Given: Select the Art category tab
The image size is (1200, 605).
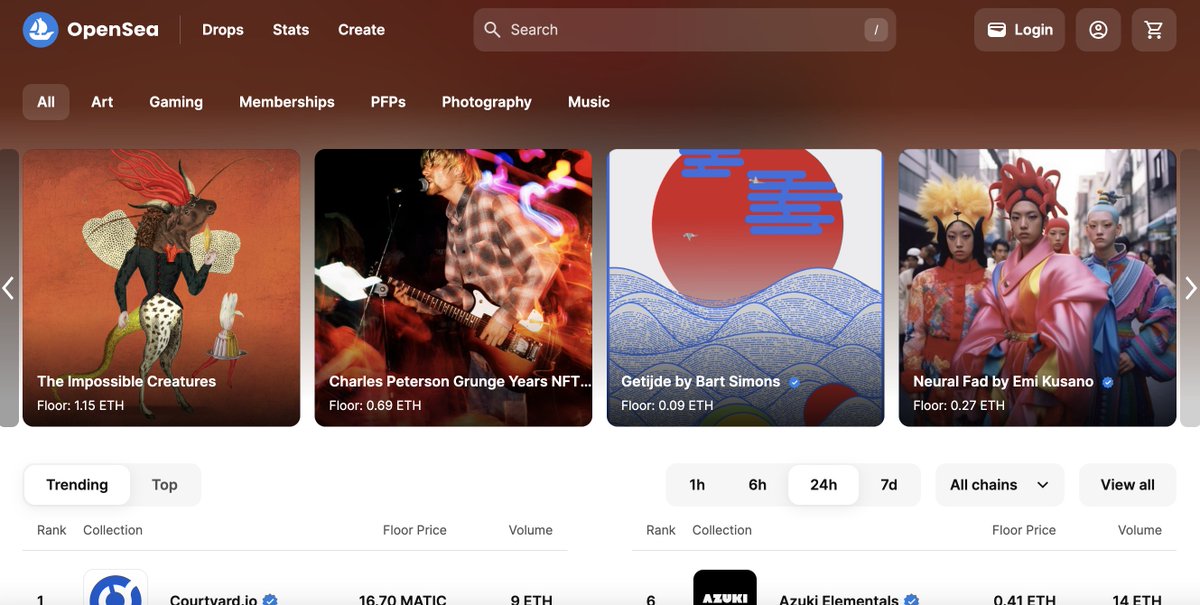Looking at the screenshot, I should (102, 102).
